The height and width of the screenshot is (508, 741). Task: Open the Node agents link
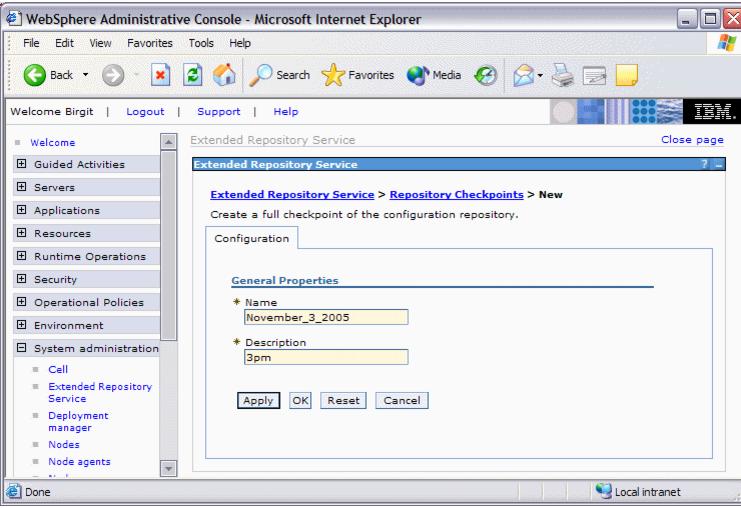(x=79, y=461)
